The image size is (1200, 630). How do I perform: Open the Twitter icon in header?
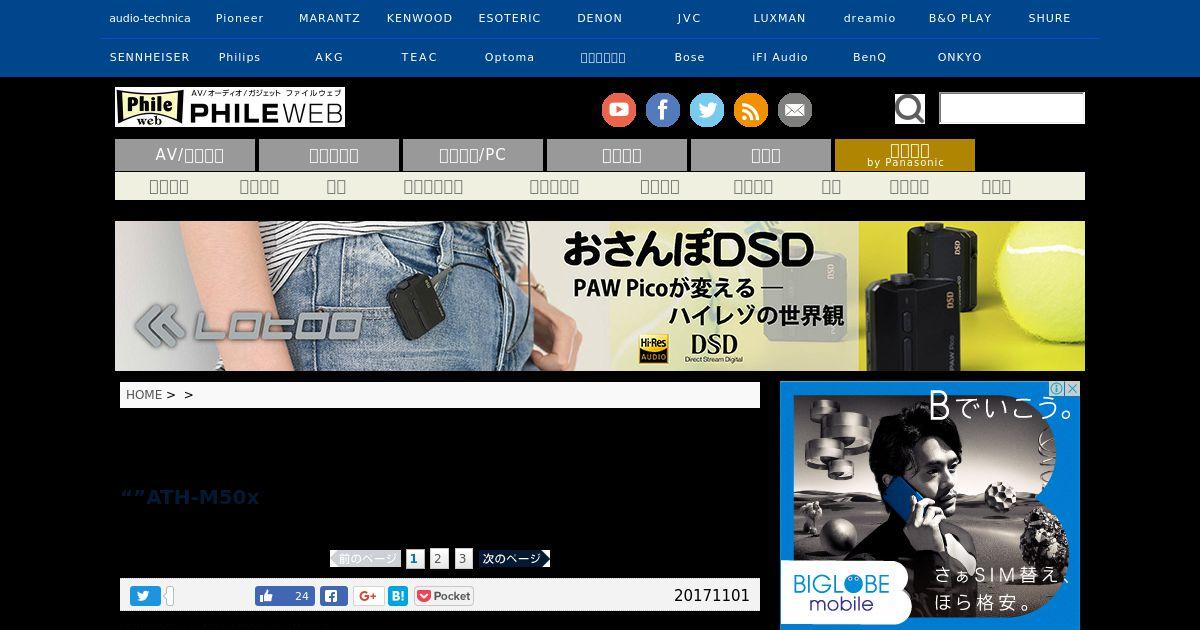[707, 110]
